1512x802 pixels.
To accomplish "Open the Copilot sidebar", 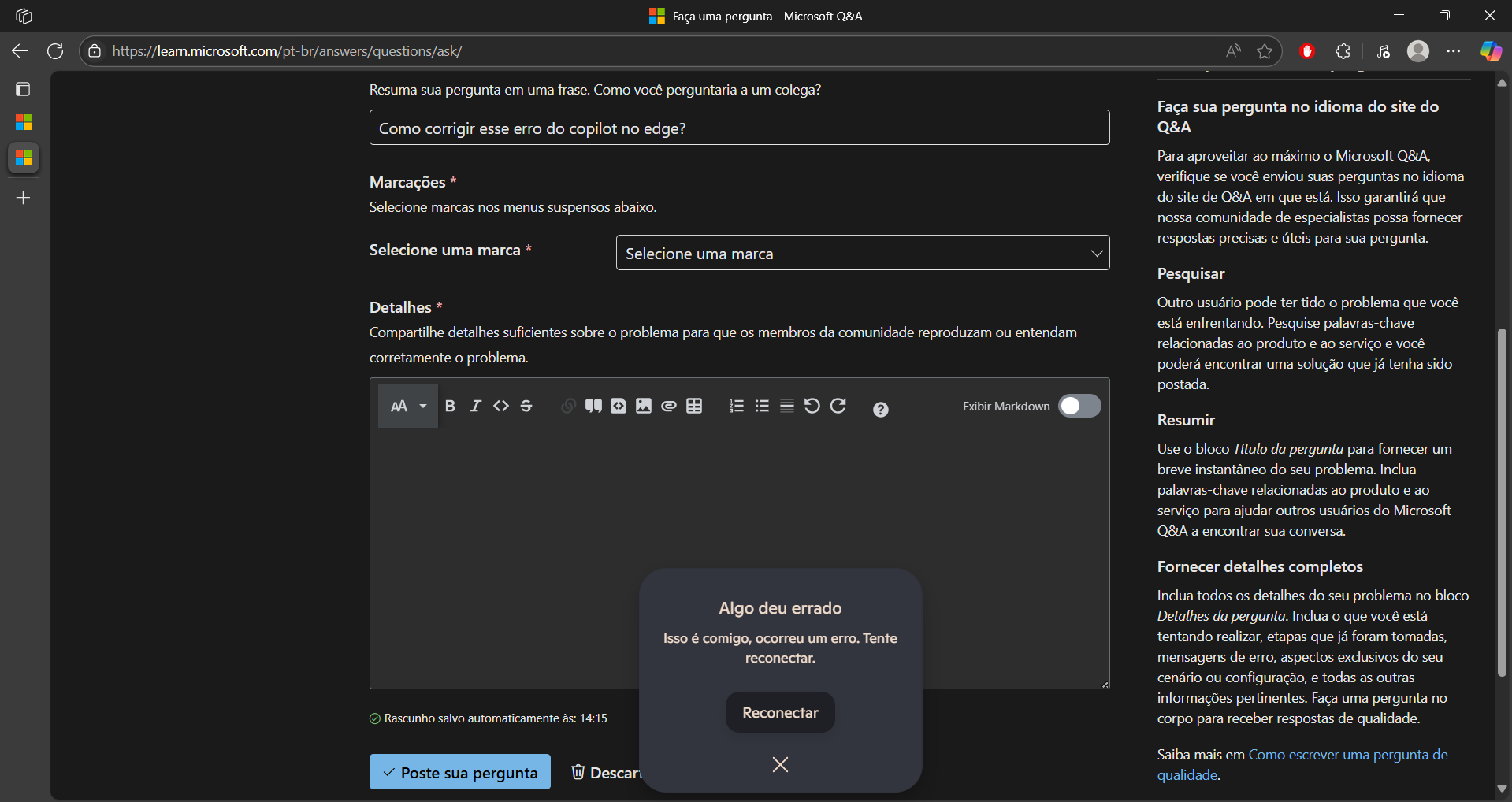I will [x=1491, y=51].
